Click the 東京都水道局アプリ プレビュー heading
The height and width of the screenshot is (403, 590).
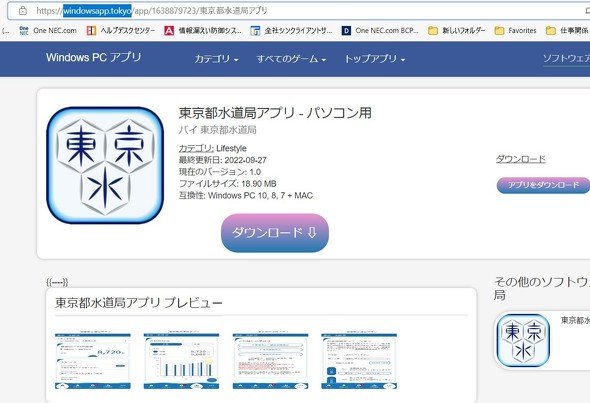(x=139, y=303)
